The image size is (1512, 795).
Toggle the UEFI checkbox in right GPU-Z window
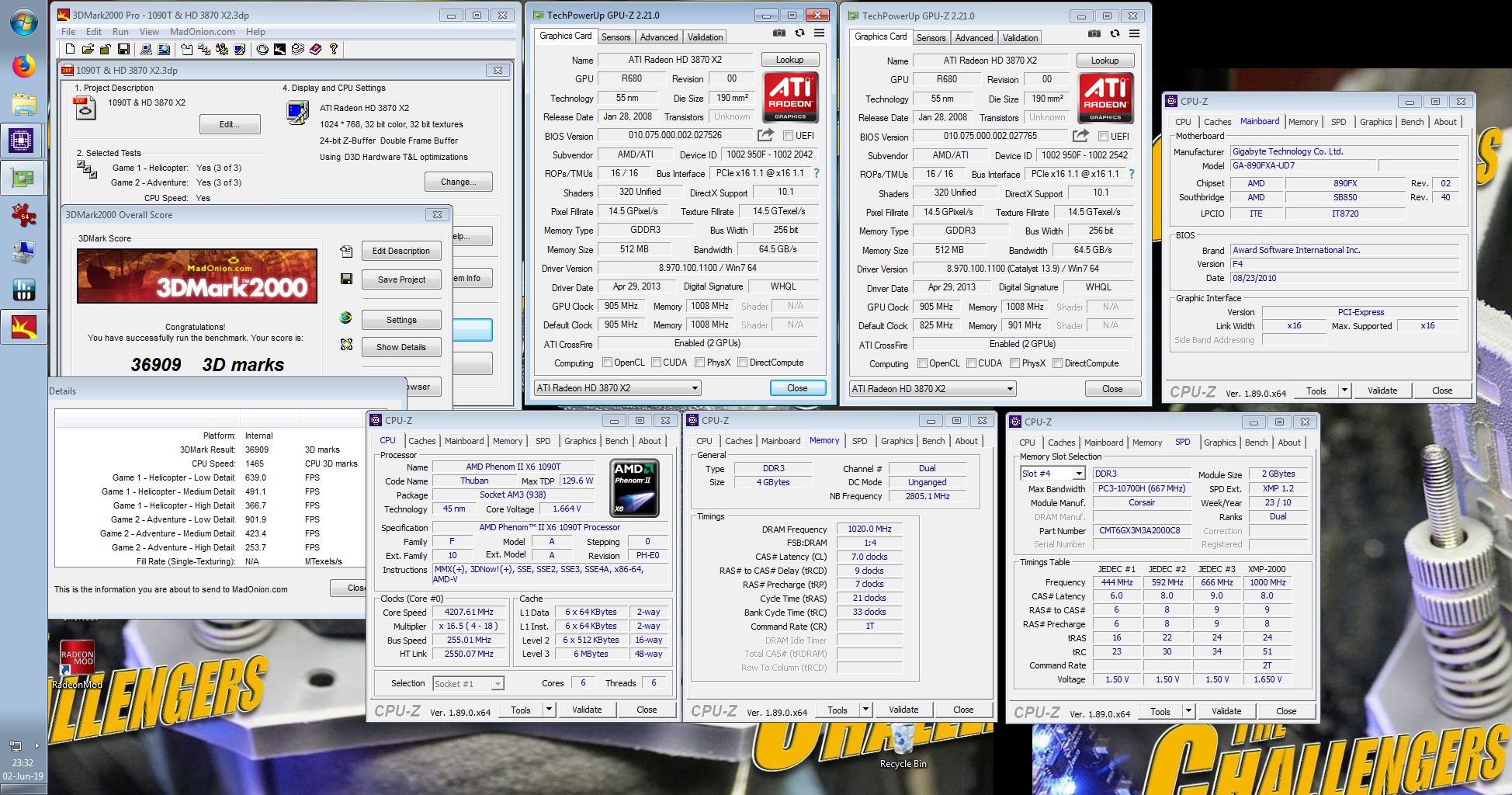pos(1103,136)
